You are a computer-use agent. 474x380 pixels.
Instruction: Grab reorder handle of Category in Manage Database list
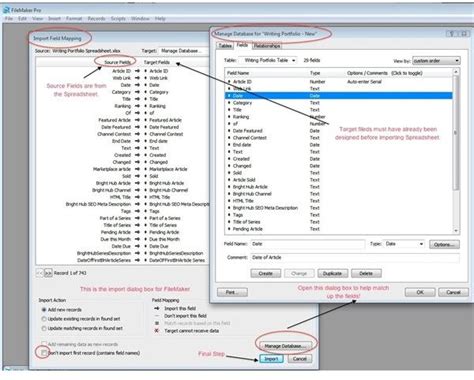point(229,103)
